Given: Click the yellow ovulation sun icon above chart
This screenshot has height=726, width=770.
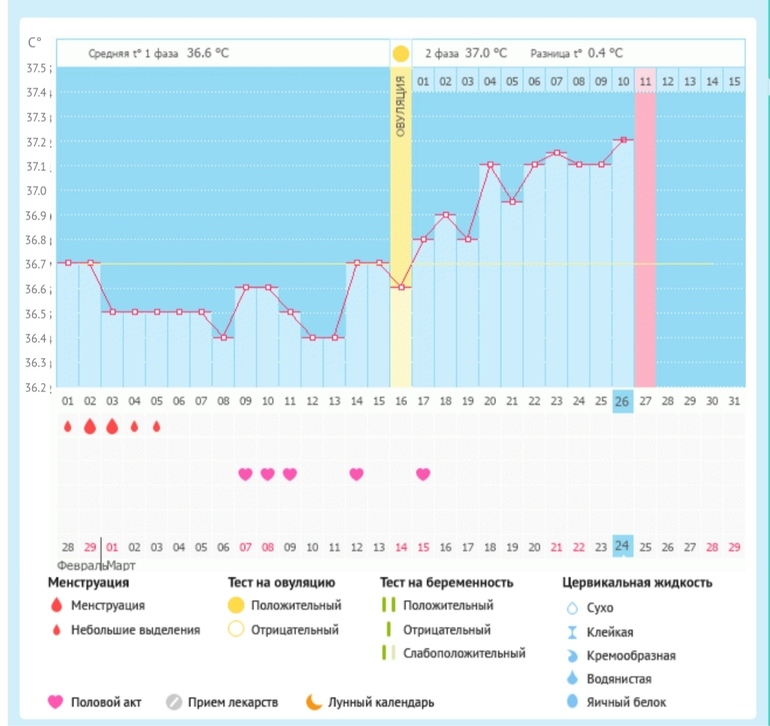Looking at the screenshot, I should click(400, 53).
